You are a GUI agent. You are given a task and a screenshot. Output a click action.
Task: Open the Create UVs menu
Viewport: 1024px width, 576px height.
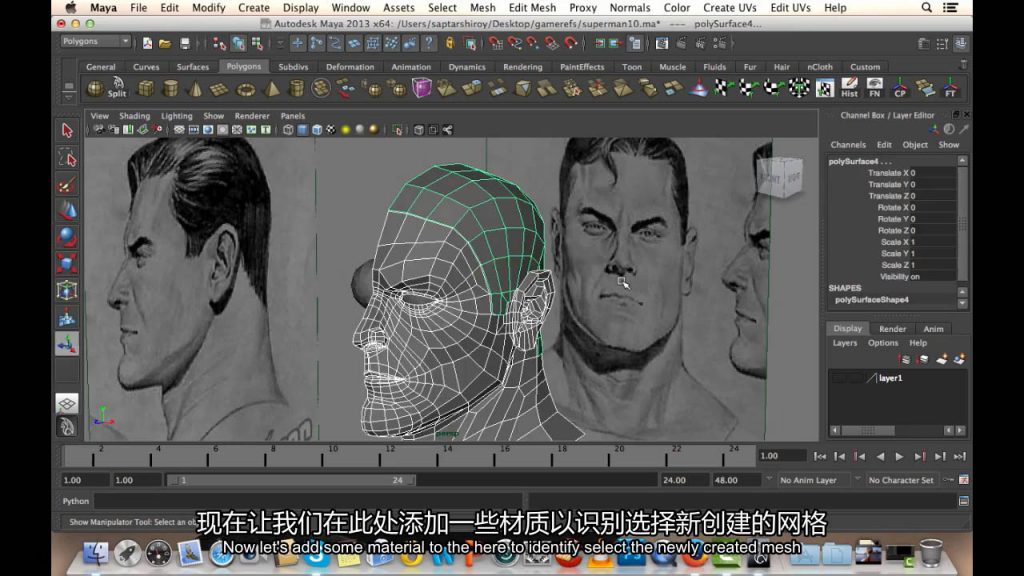(x=729, y=8)
